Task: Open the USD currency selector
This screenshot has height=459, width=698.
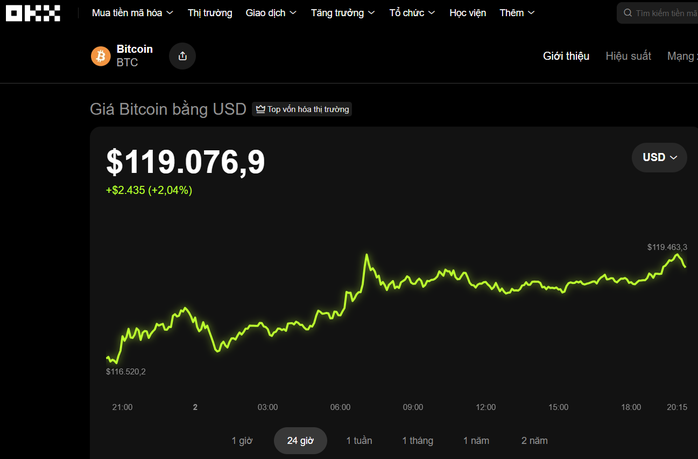Action: point(659,157)
